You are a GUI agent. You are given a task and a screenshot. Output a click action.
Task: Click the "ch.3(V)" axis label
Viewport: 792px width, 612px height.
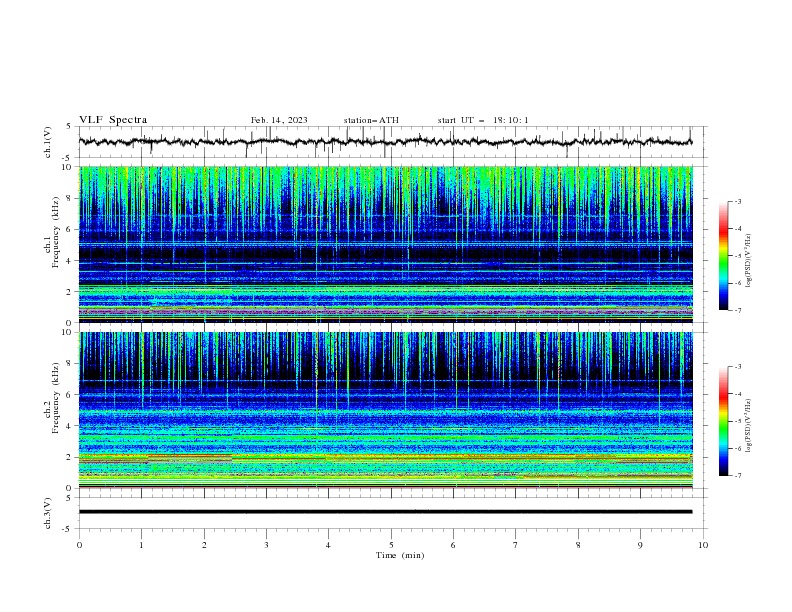point(48,513)
